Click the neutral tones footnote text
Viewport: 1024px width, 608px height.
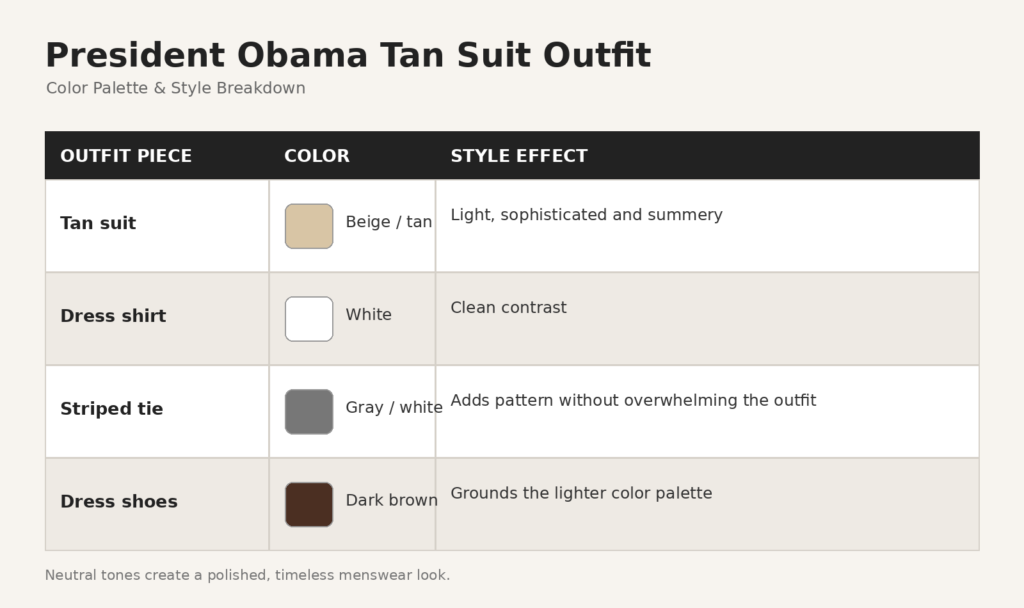pyautogui.click(x=248, y=575)
